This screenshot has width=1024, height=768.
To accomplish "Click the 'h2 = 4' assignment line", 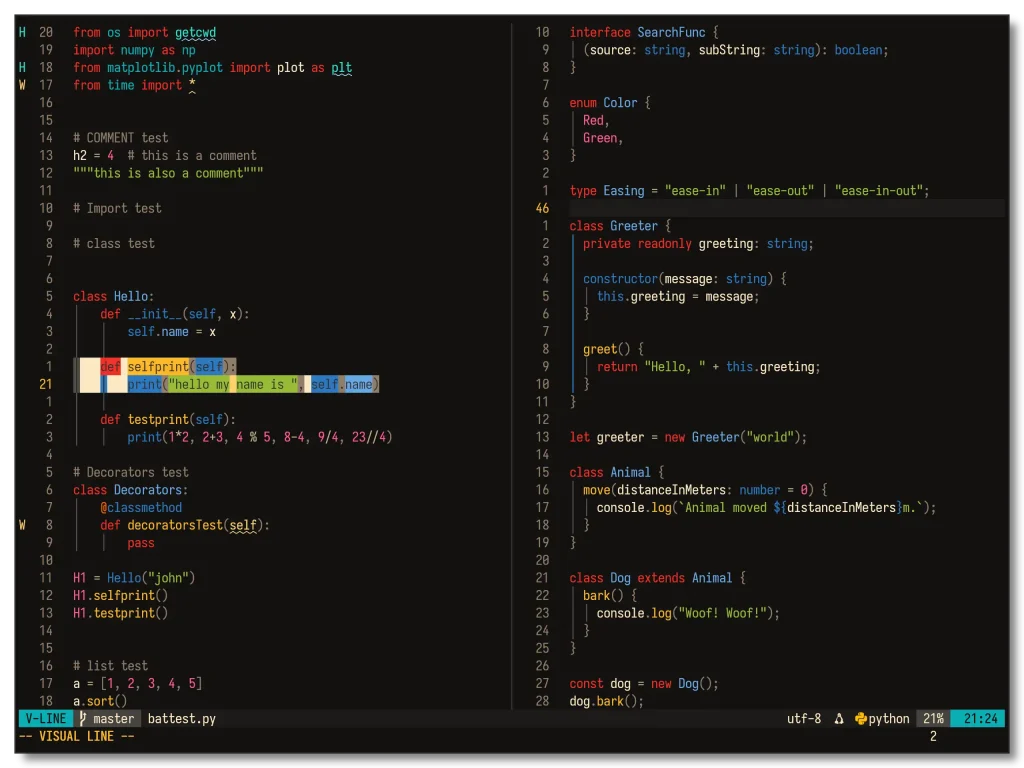I will pyautogui.click(x=165, y=155).
